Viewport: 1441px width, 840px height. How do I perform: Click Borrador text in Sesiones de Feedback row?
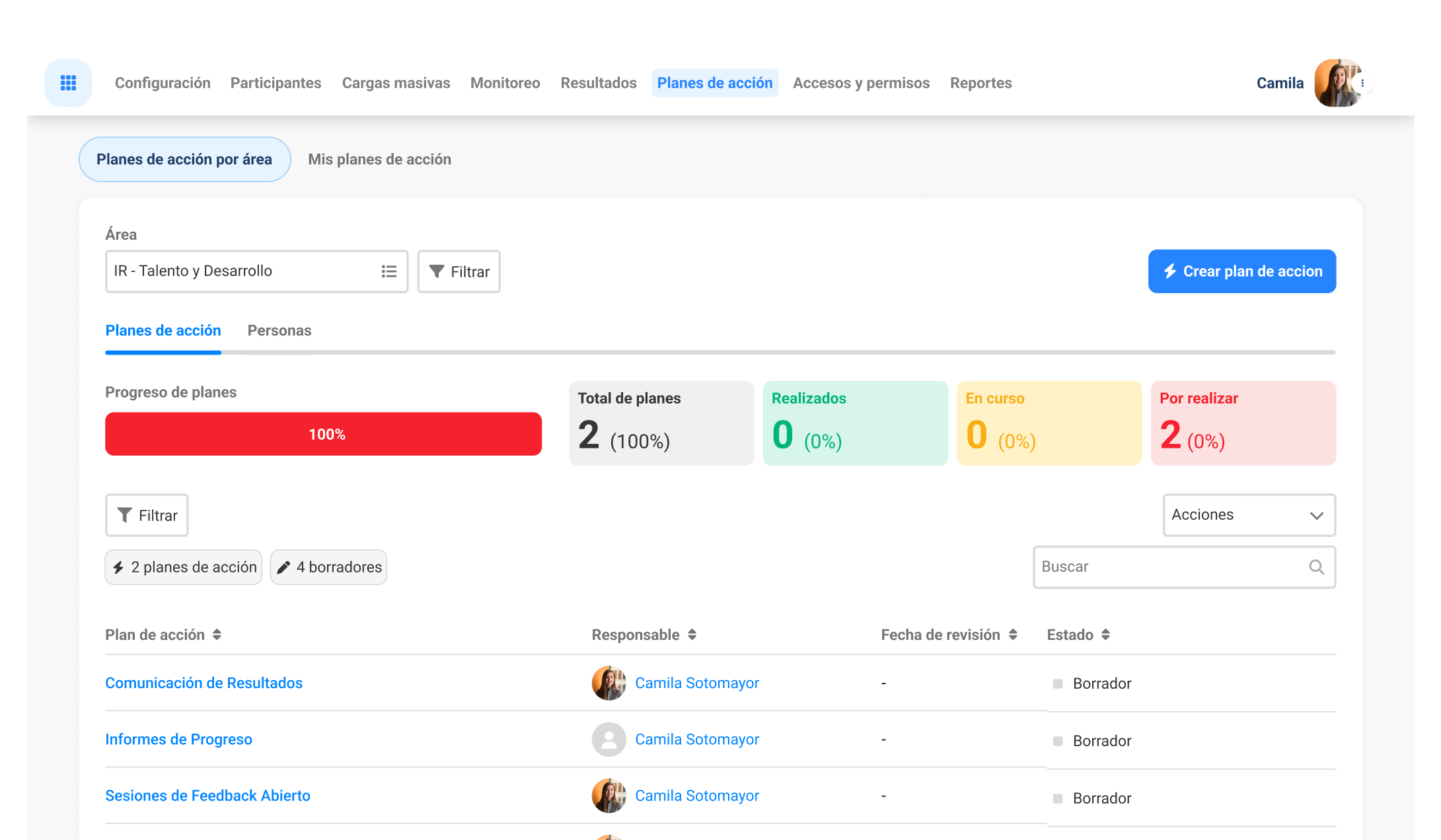click(1102, 798)
